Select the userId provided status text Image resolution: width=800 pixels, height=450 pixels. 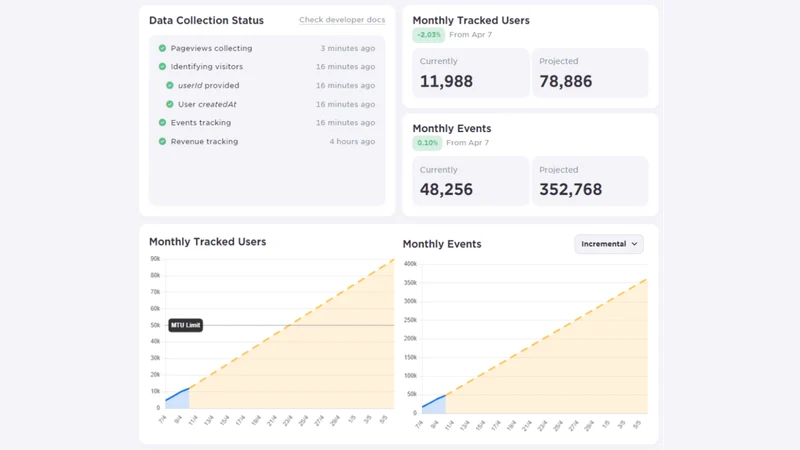[x=208, y=85]
